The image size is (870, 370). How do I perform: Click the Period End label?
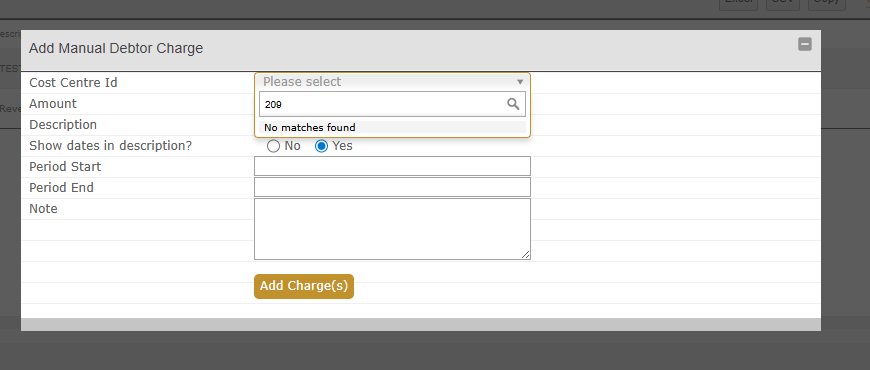click(61, 188)
